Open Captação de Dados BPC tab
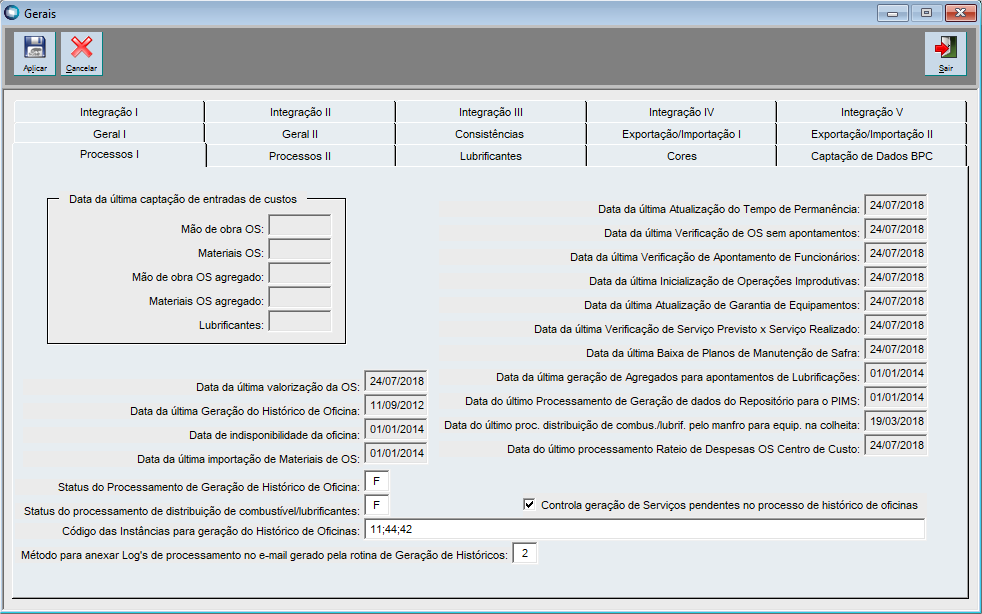This screenshot has height=614, width=982. coord(872,156)
